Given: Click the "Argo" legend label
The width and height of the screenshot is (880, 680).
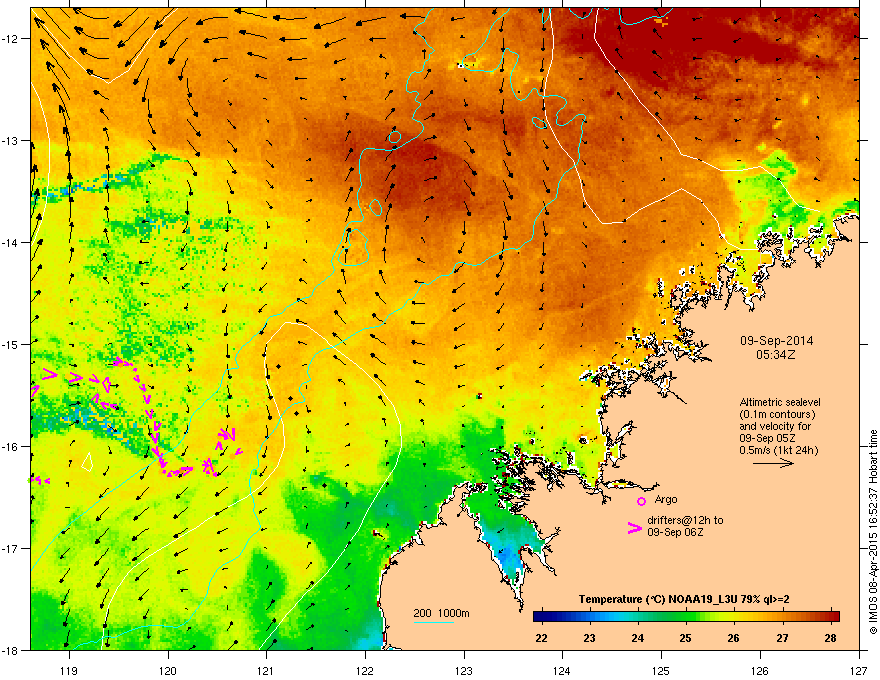Looking at the screenshot, I should point(666,499).
